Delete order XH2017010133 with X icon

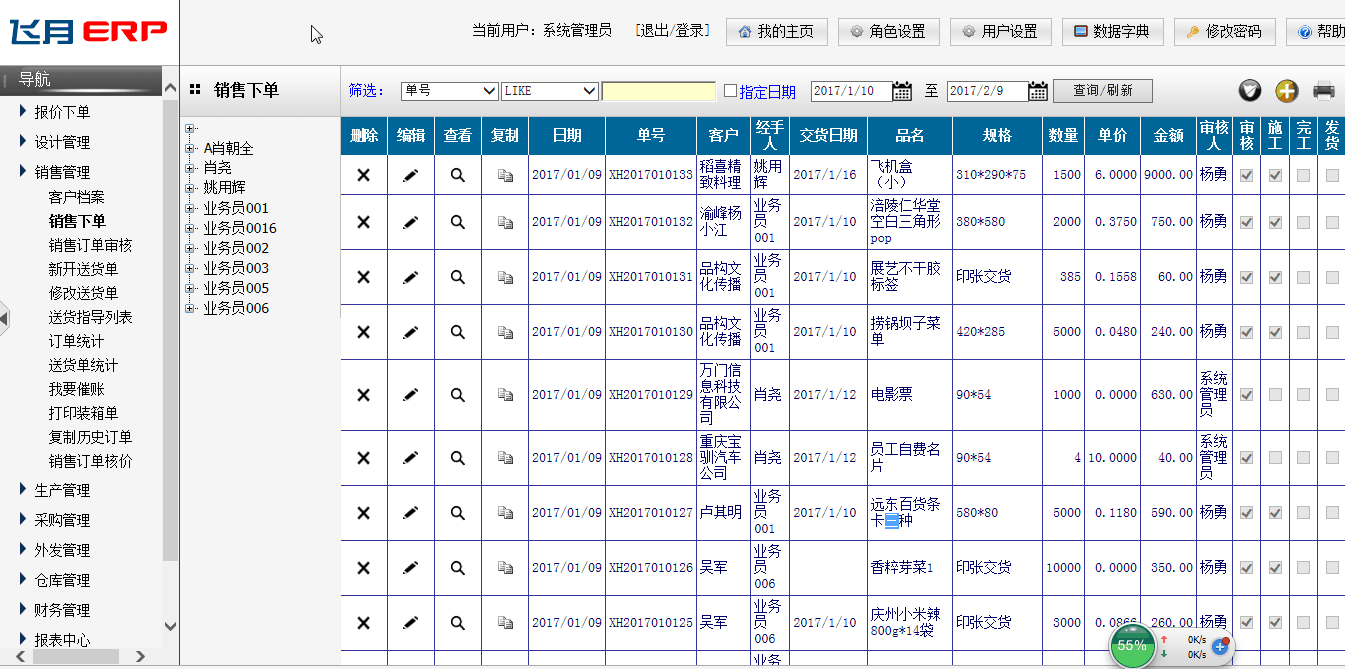coord(364,175)
